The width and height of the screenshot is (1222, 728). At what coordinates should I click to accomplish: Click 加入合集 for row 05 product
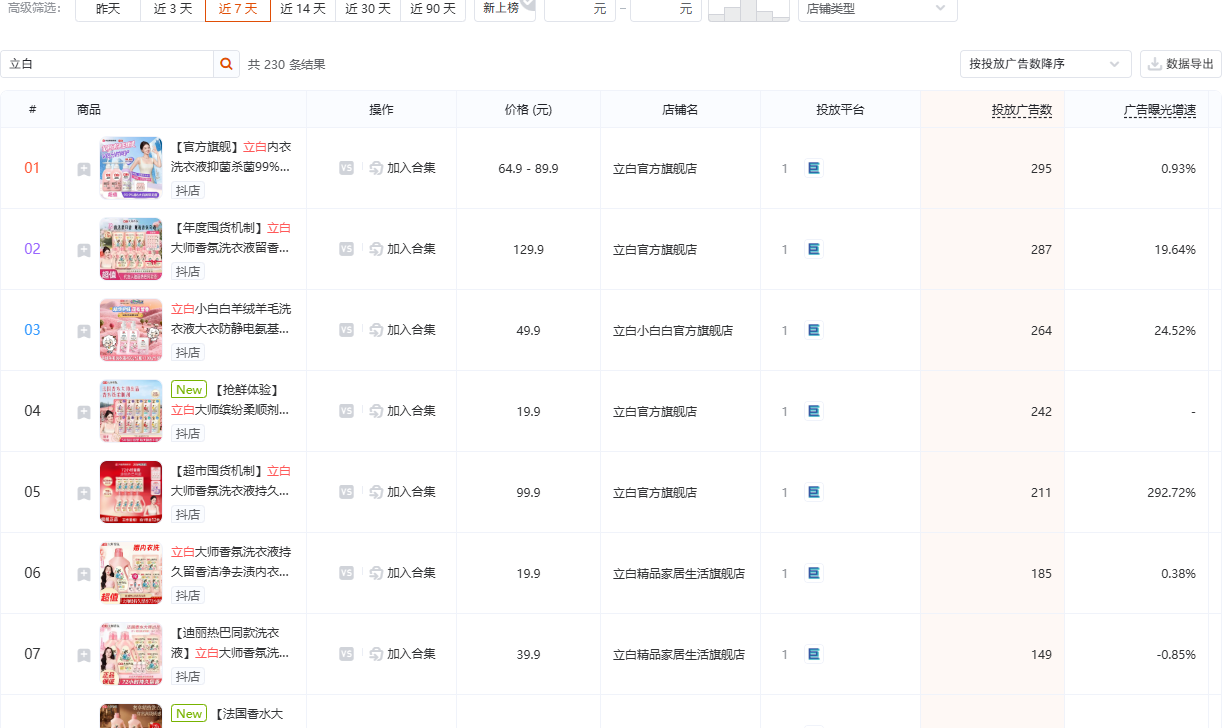tap(403, 492)
